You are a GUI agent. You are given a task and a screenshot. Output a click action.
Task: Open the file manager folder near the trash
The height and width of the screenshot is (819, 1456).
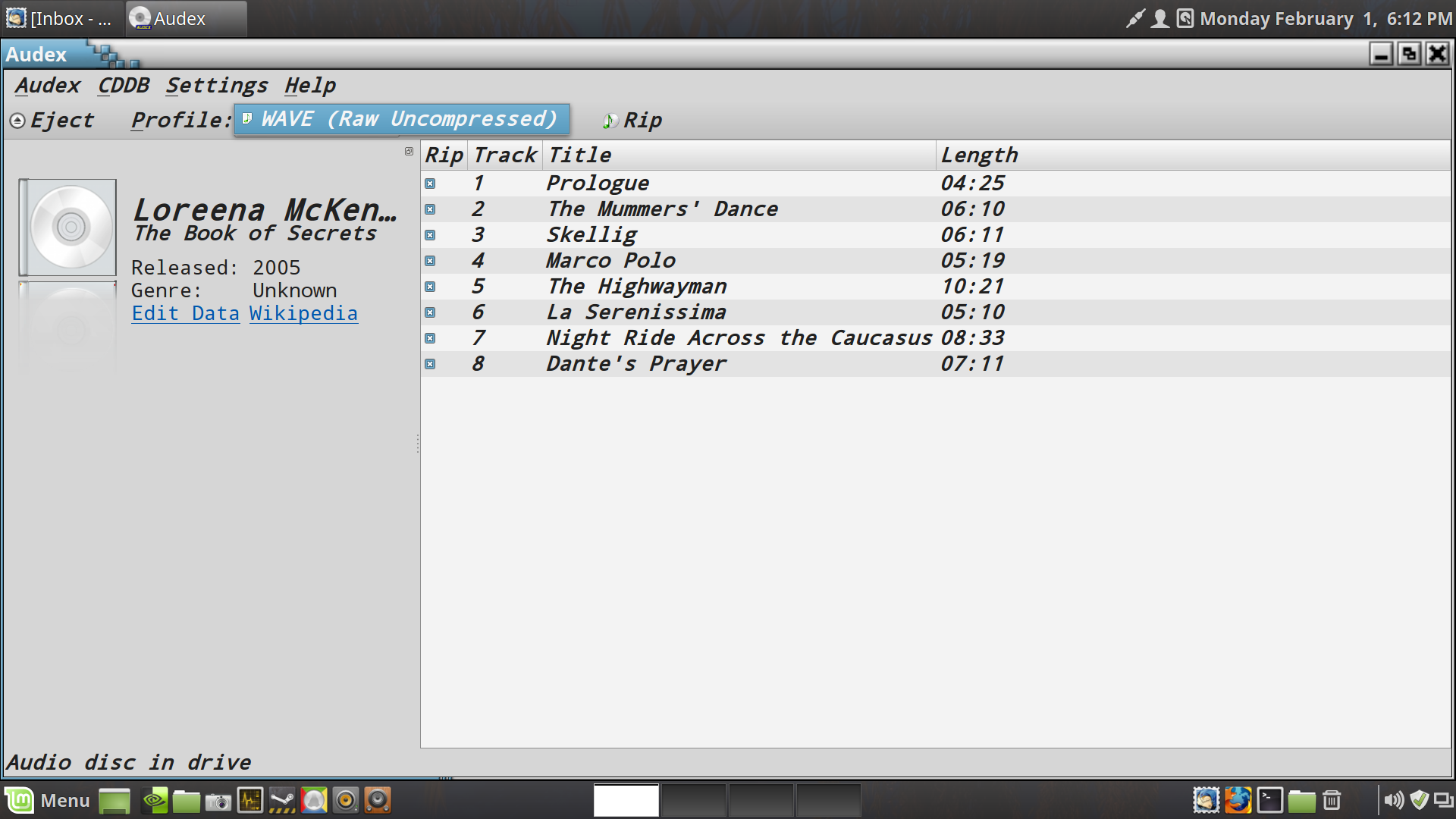coord(1301,801)
